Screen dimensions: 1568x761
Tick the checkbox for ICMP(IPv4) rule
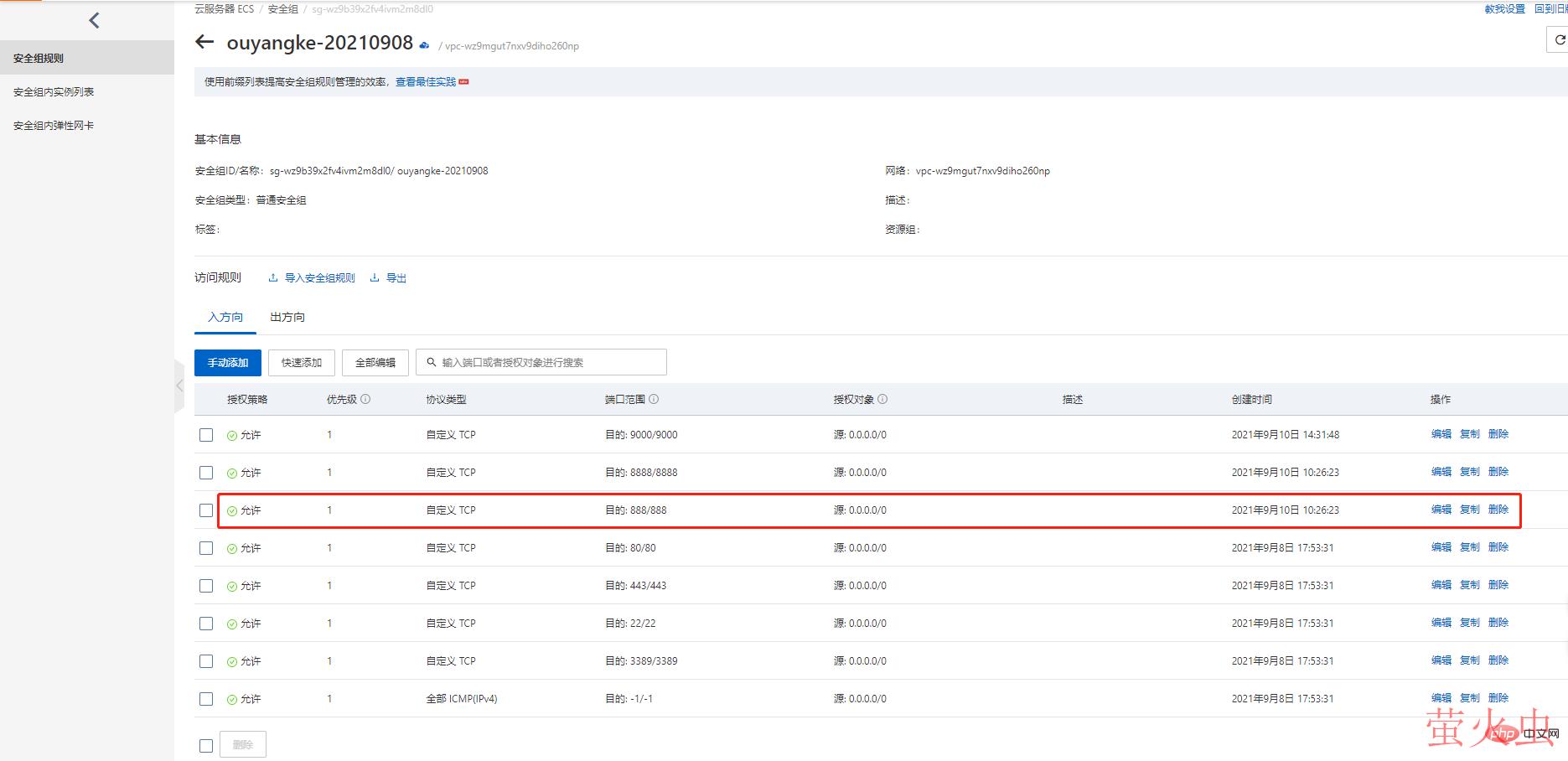pyautogui.click(x=206, y=699)
